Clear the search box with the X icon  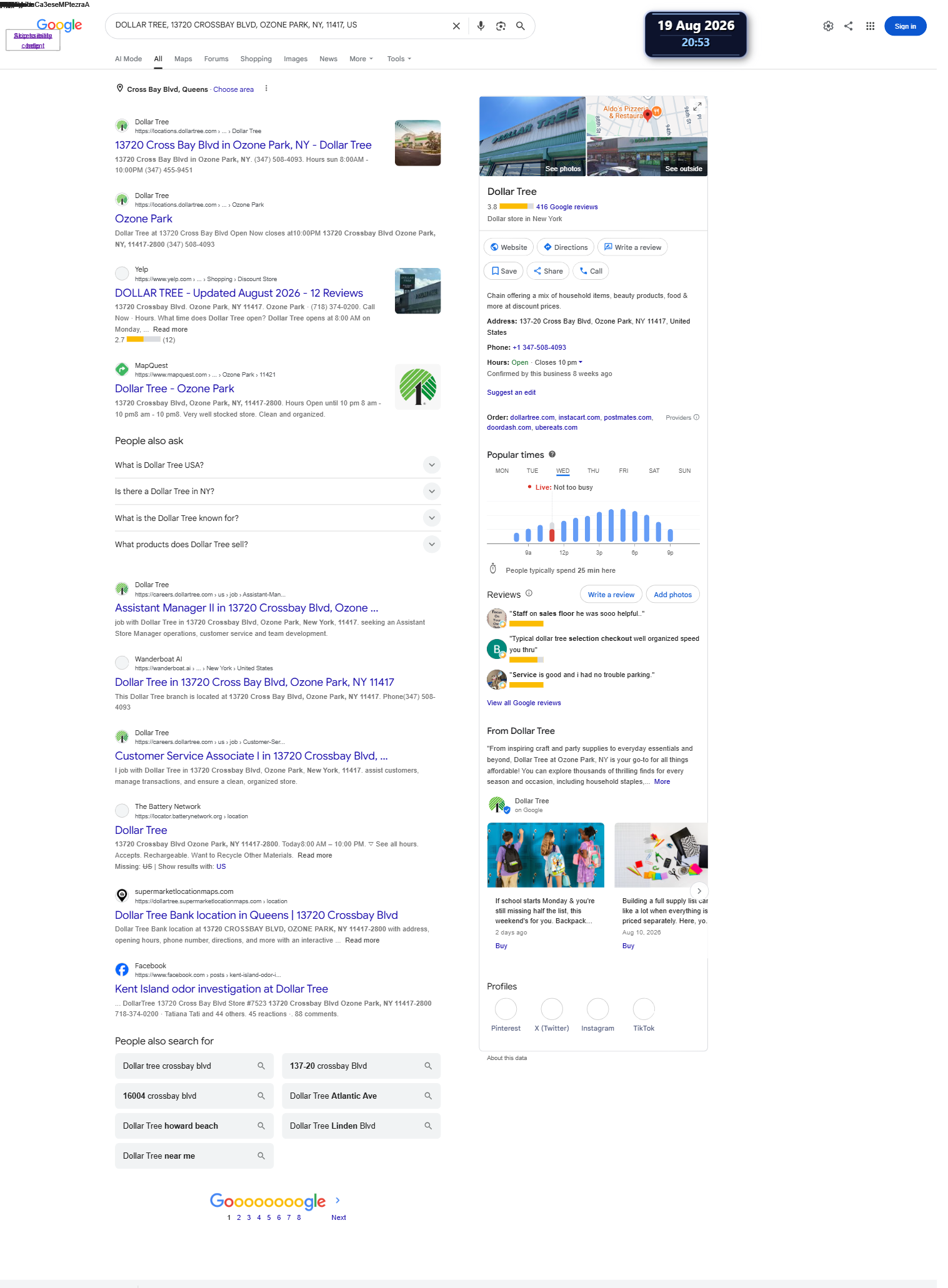pyautogui.click(x=456, y=26)
